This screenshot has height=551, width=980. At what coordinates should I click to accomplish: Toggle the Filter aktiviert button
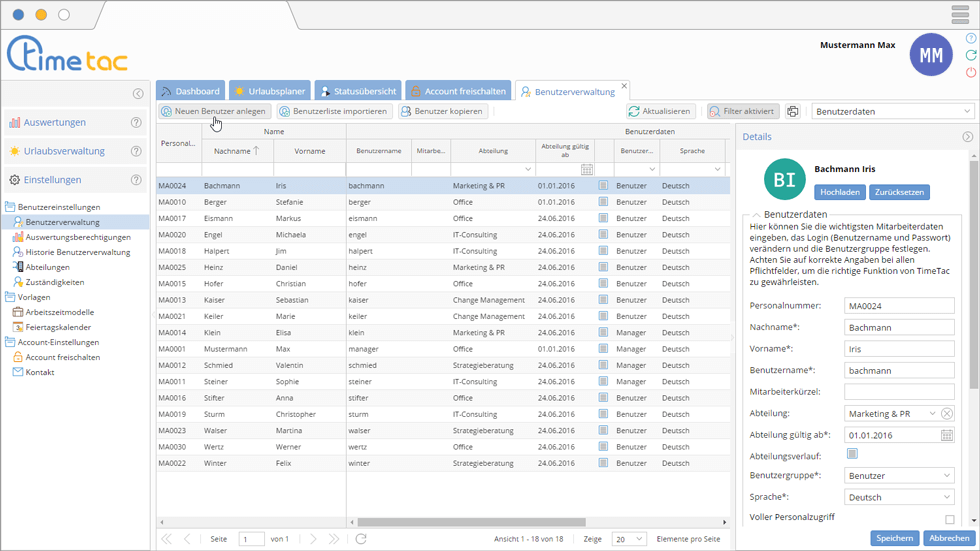(743, 112)
